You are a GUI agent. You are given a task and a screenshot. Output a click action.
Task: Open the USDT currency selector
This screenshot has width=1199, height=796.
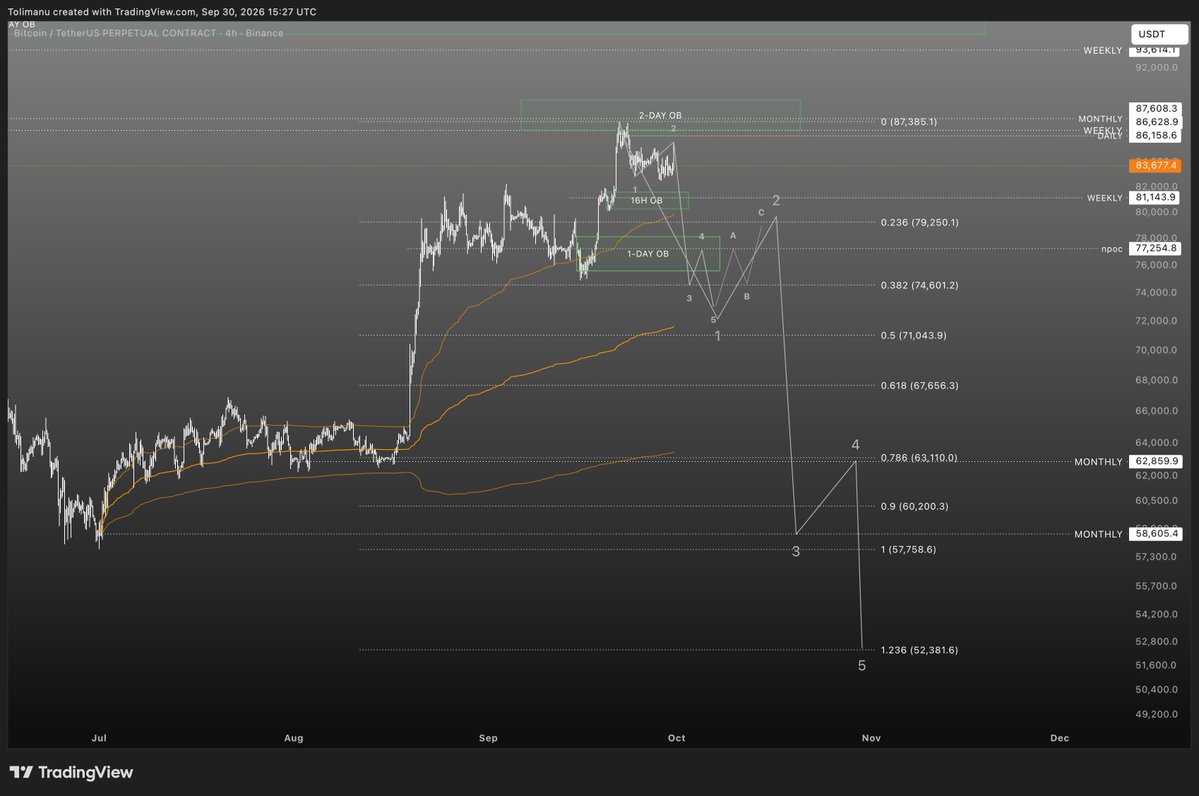1158,34
